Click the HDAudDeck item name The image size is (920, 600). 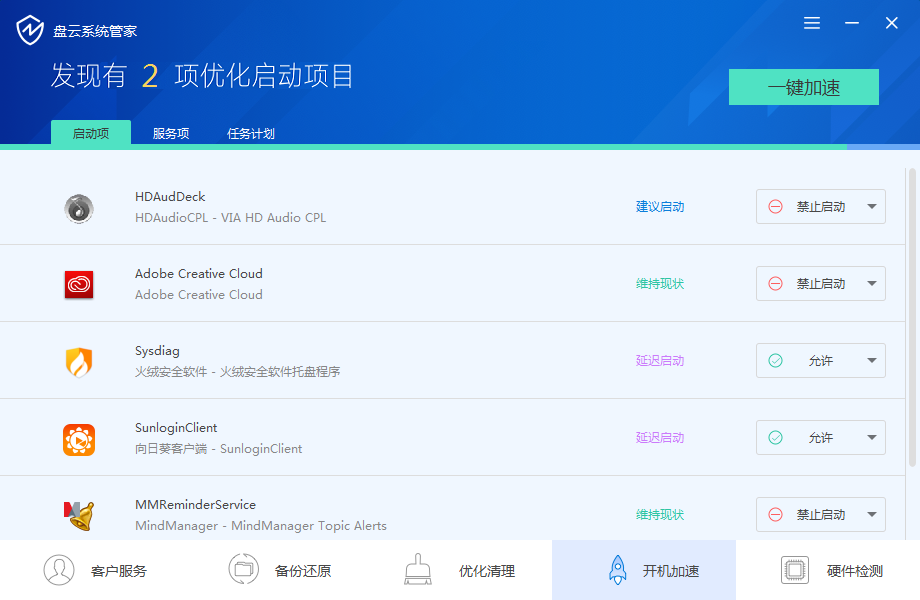point(170,196)
